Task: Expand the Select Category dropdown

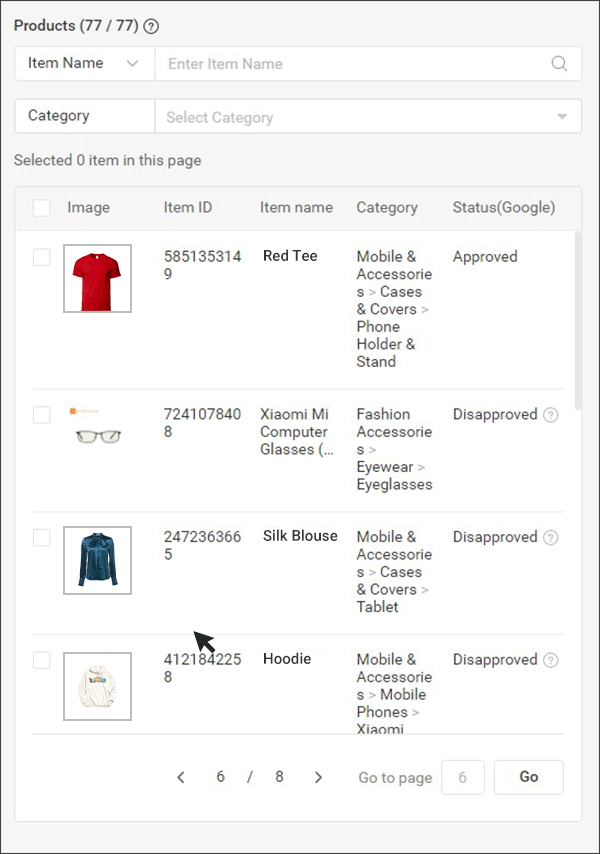Action: [x=369, y=116]
